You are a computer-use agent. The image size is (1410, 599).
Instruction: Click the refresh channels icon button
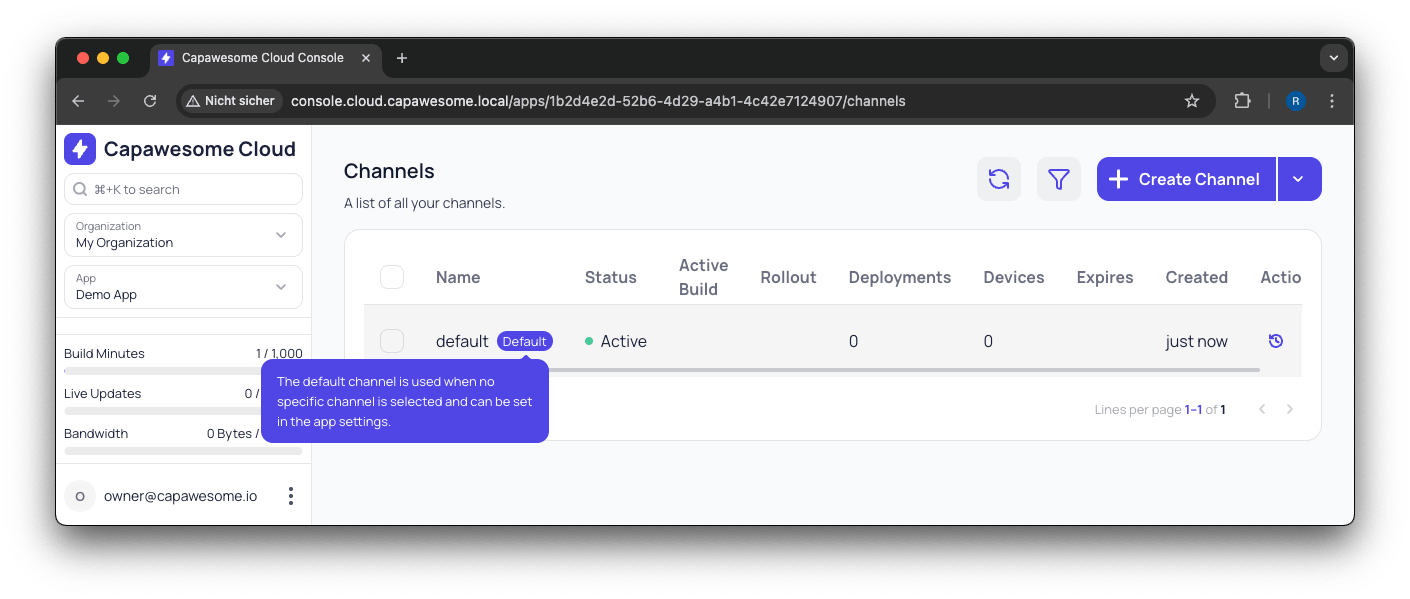click(x=998, y=179)
